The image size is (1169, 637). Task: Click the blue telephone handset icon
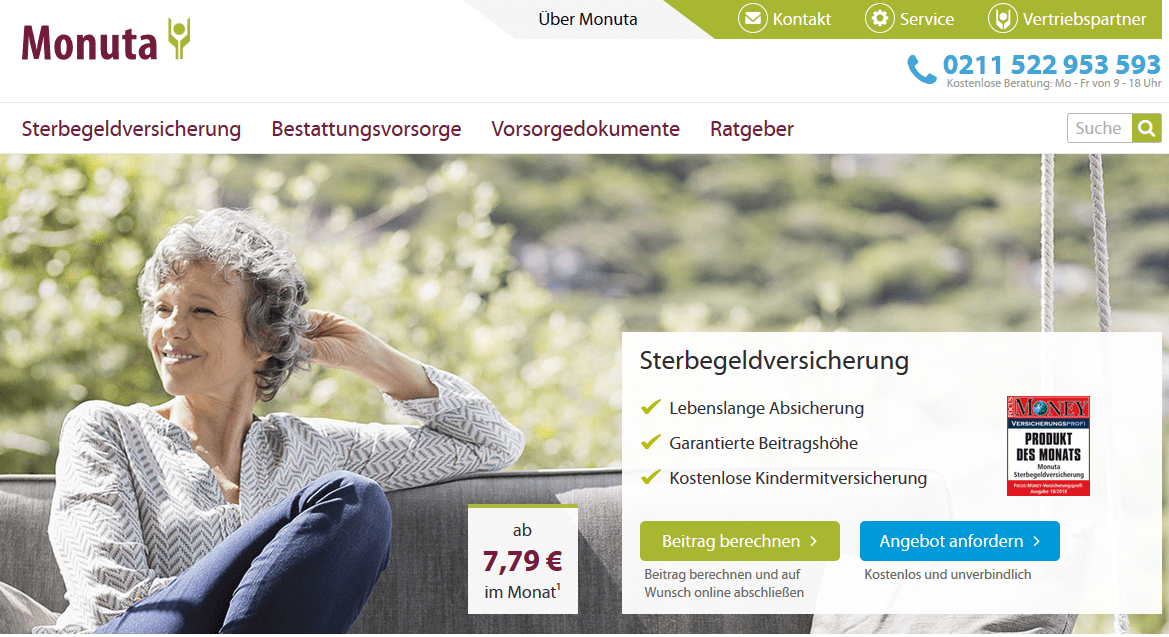921,69
